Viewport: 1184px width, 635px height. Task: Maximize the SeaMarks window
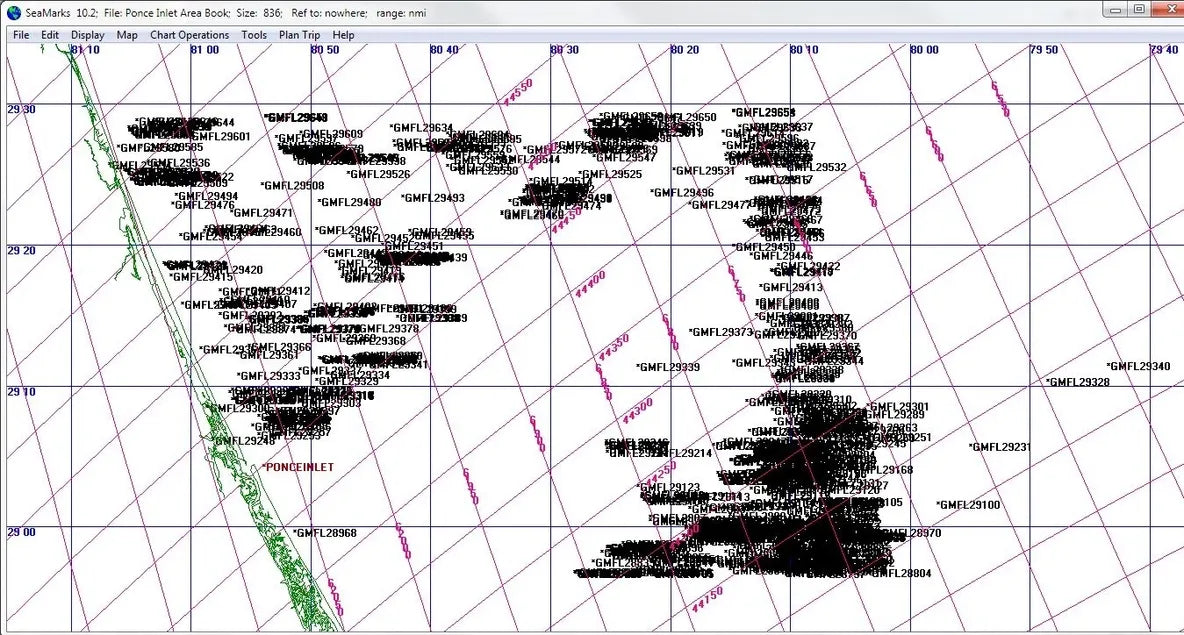tap(1139, 10)
